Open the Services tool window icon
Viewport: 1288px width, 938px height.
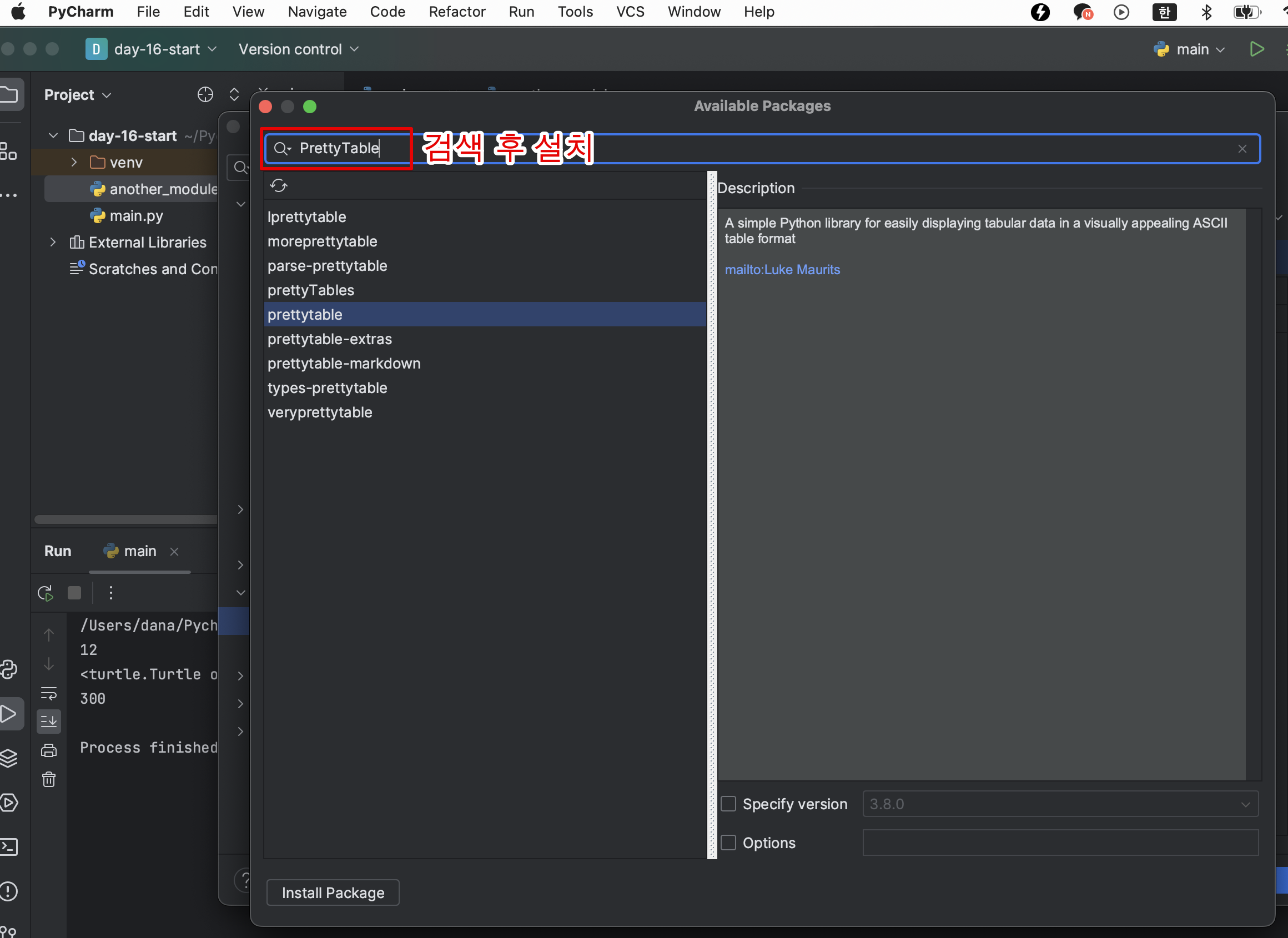(x=8, y=803)
